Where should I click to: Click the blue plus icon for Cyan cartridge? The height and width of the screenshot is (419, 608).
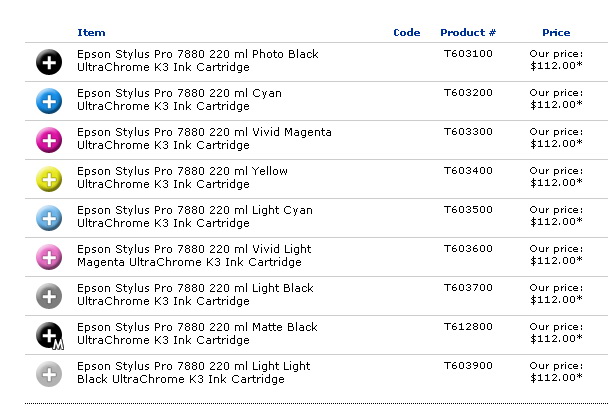point(49,101)
